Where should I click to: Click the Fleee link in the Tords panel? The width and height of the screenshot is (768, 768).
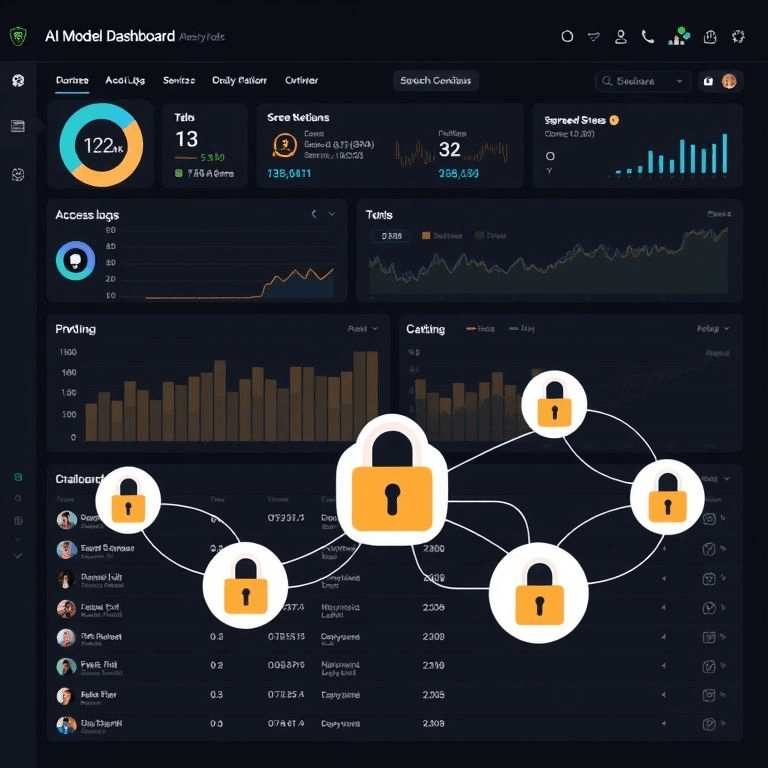(x=719, y=214)
